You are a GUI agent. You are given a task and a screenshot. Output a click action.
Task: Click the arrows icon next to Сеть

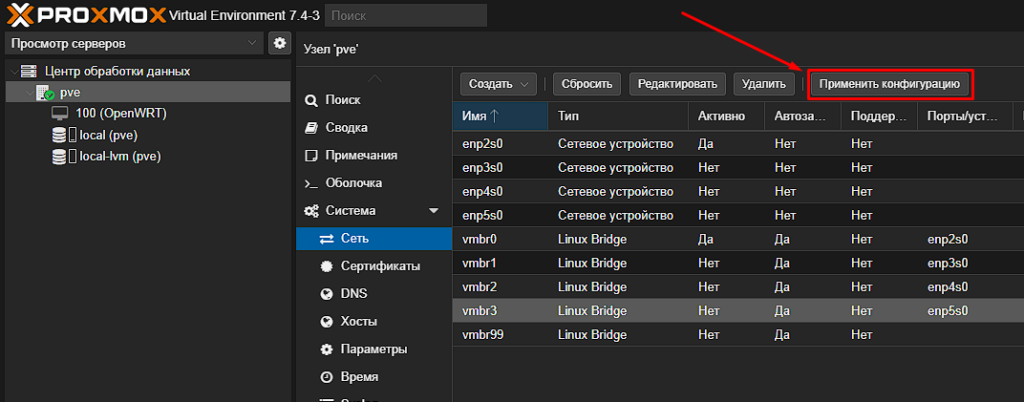tap(327, 239)
